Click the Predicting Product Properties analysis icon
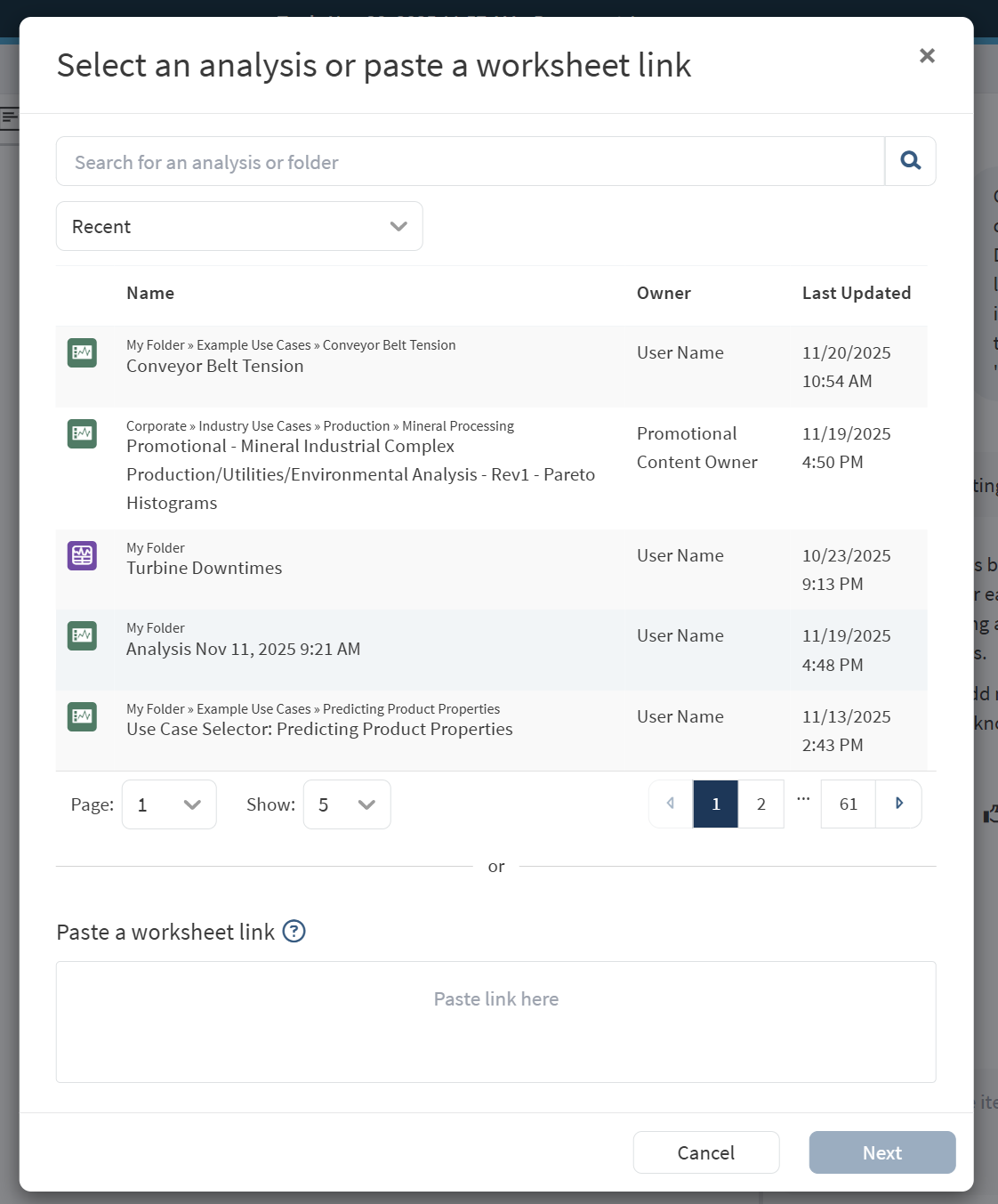Viewport: 998px width, 1204px height. coord(82,716)
